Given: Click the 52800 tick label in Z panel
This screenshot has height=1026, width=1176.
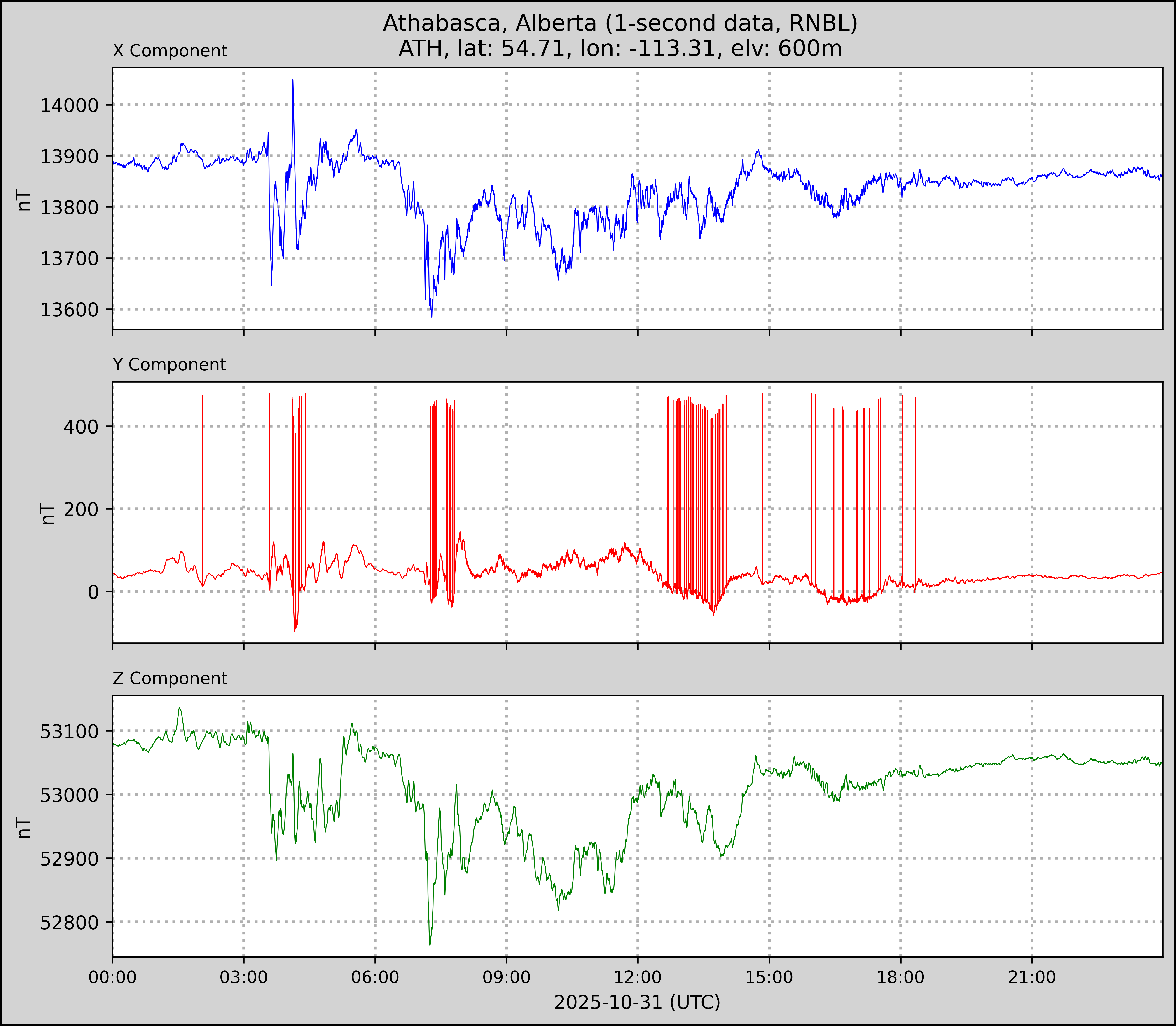Looking at the screenshot, I should pos(69,923).
